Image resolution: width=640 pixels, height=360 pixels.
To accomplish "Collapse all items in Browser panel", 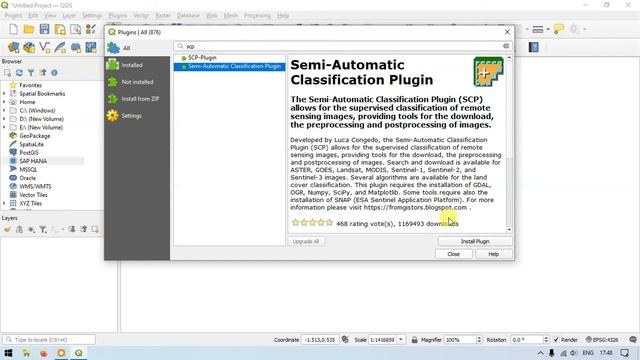I will [43, 73].
